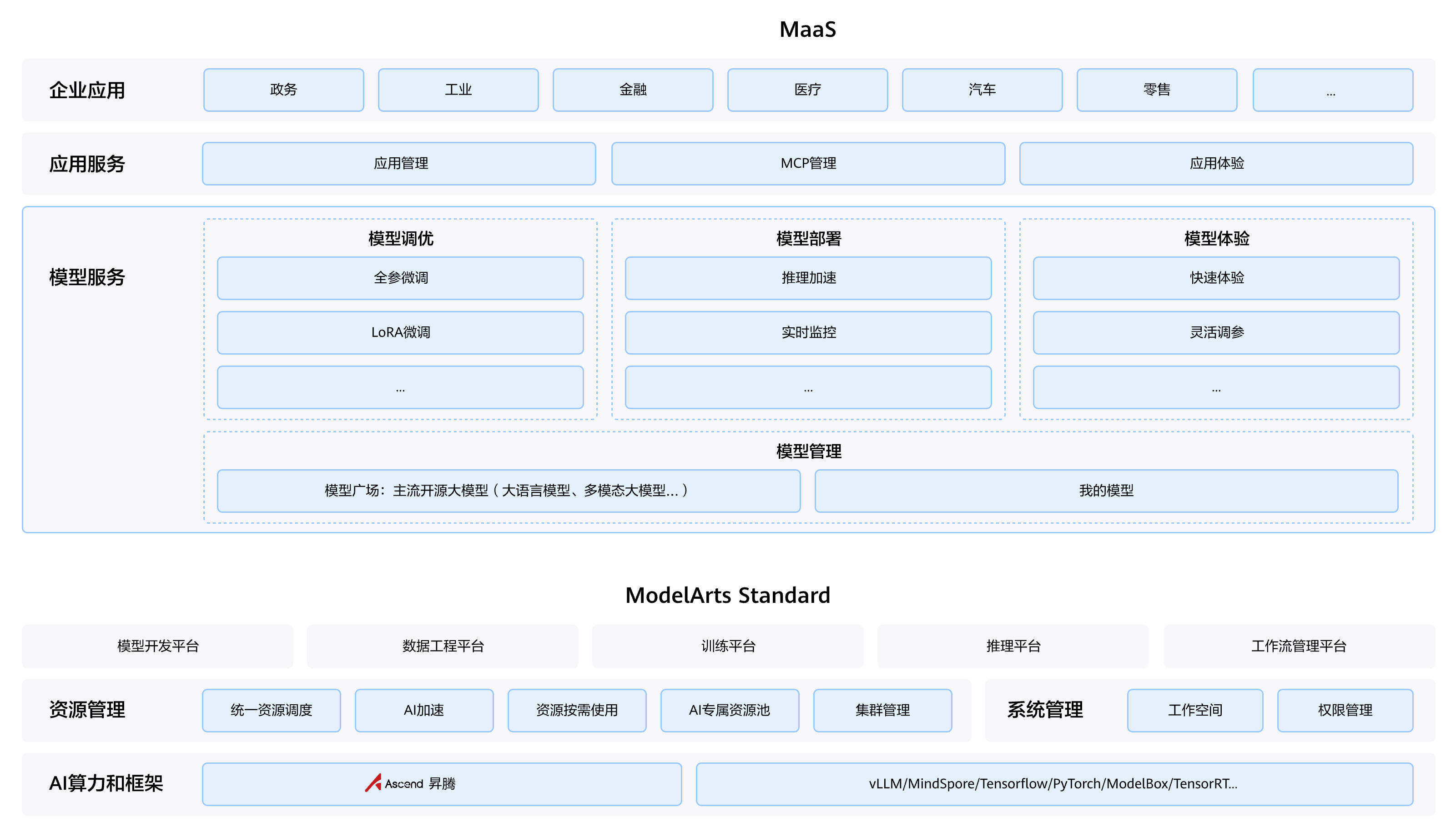Image resolution: width=1456 pixels, height=832 pixels.
Task: Click the 全参微调 option under 模型调优
Action: (x=400, y=278)
